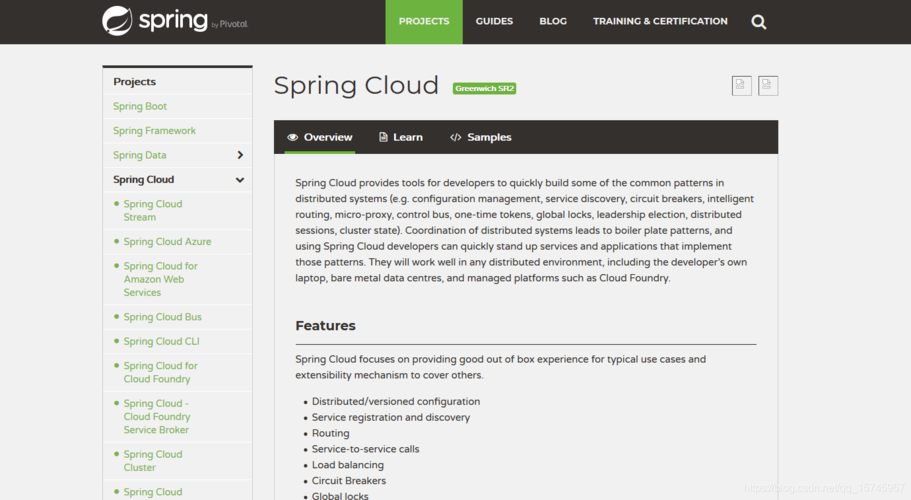Viewport: 911px width, 500px height.
Task: Click the second document icon beside title
Action: 767,85
